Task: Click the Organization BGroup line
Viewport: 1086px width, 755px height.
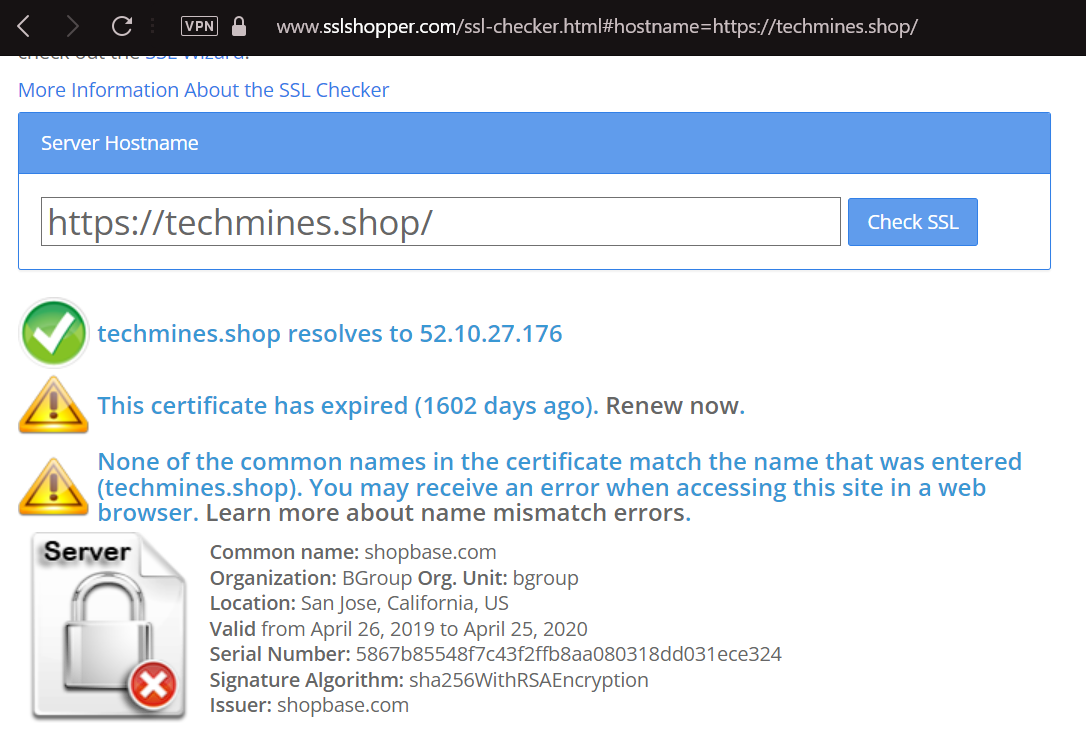Action: click(394, 578)
